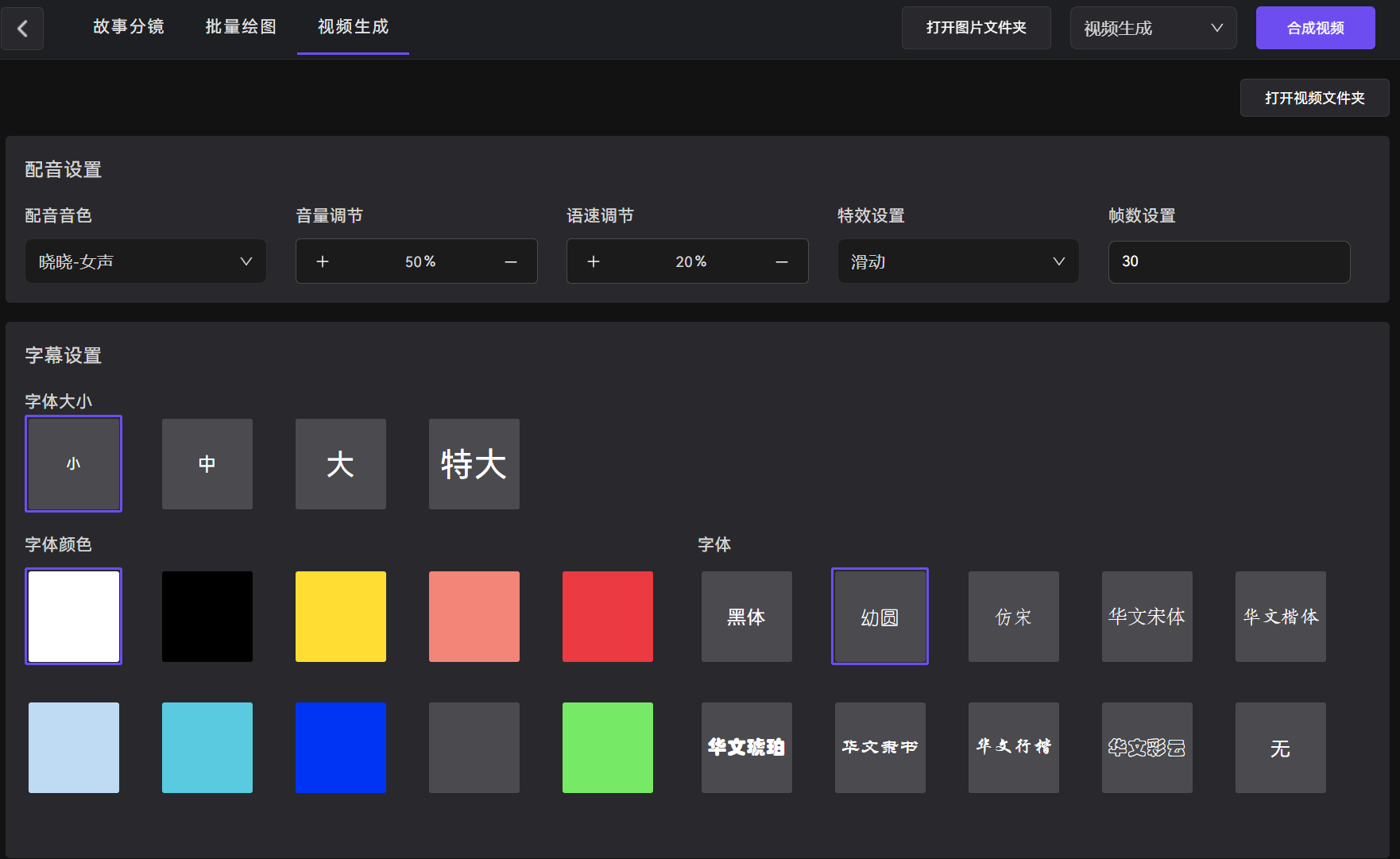Pick the pale light-blue font color swatch
The width and height of the screenshot is (1400, 859).
74,748
